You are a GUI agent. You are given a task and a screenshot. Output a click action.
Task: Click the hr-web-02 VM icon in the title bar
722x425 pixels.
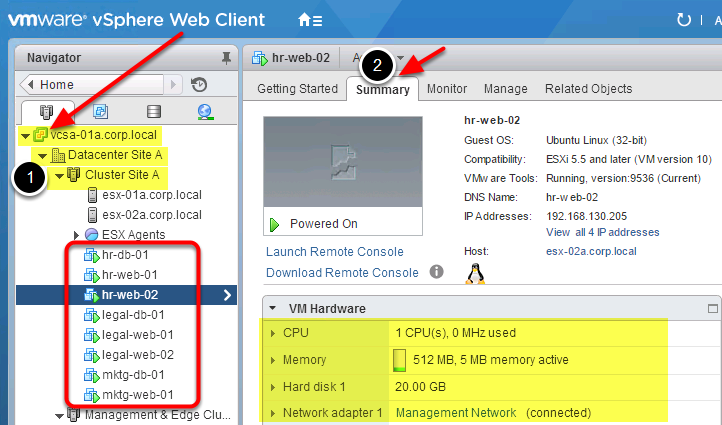260,58
